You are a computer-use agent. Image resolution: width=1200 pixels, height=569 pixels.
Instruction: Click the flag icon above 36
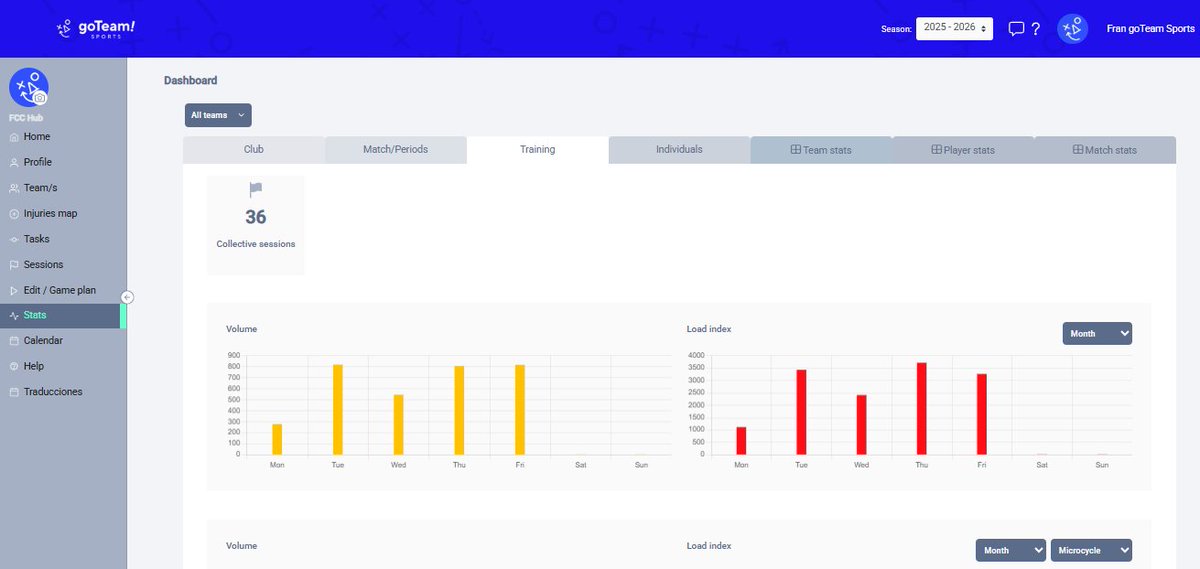tap(255, 189)
